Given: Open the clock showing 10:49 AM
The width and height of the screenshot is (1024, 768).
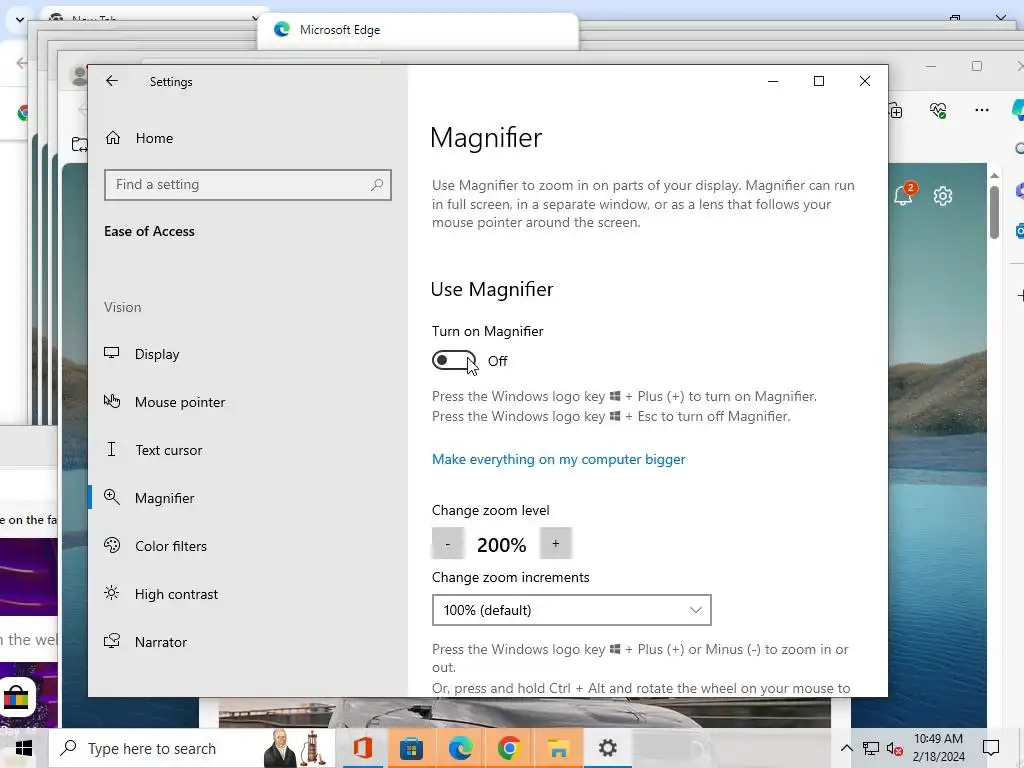Looking at the screenshot, I should [x=938, y=748].
